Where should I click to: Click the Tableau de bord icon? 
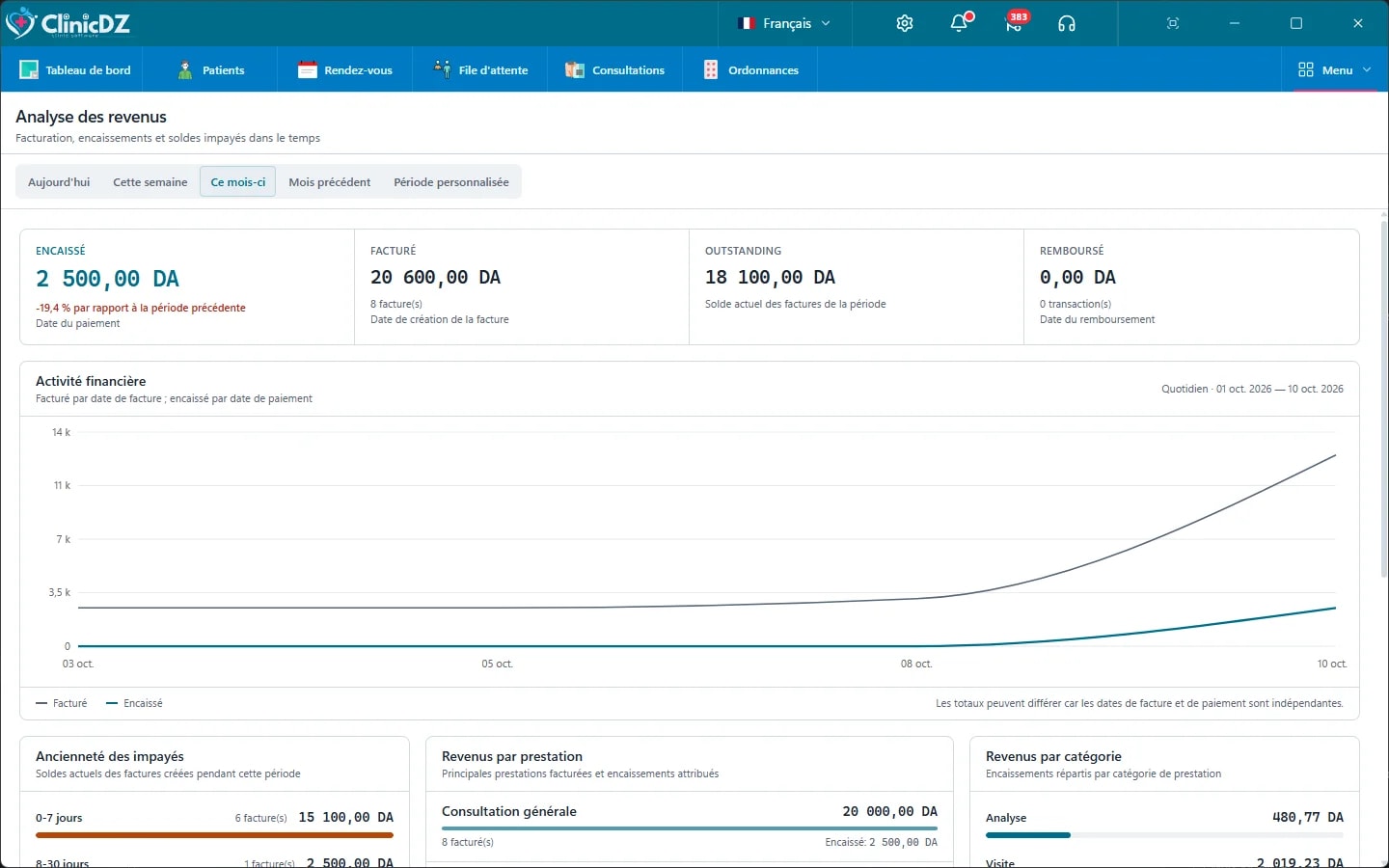tap(29, 69)
